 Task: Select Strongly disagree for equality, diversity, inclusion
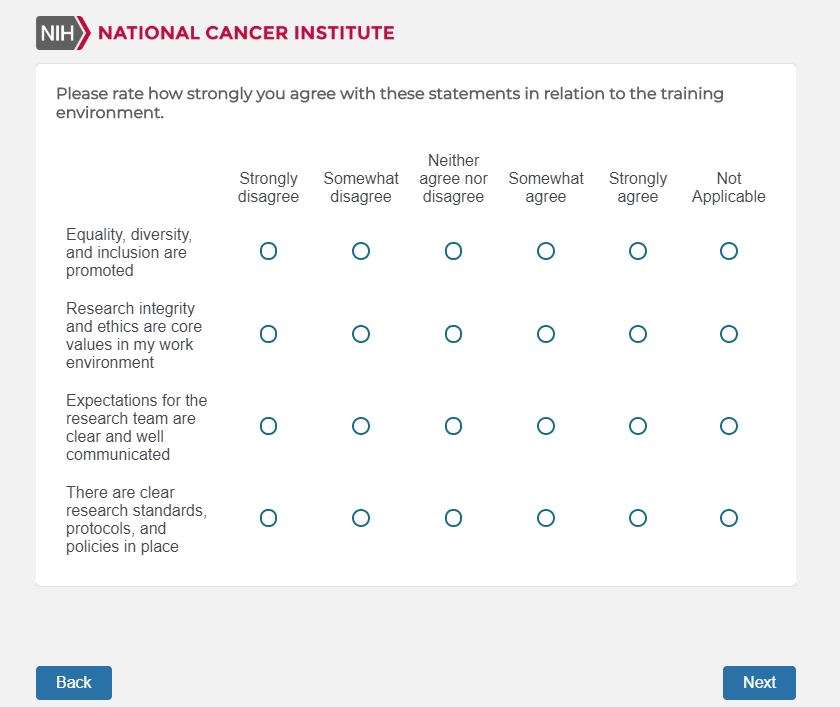pyautogui.click(x=268, y=251)
